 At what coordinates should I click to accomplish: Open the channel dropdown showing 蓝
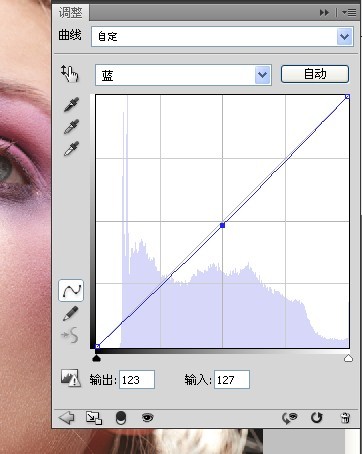pos(183,75)
